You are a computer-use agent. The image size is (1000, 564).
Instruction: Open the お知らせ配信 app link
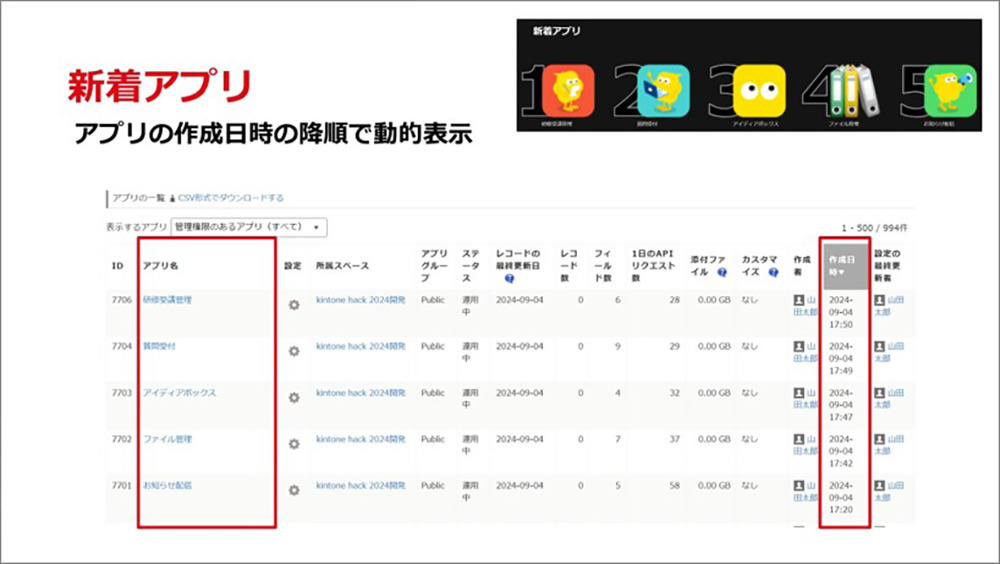166,486
